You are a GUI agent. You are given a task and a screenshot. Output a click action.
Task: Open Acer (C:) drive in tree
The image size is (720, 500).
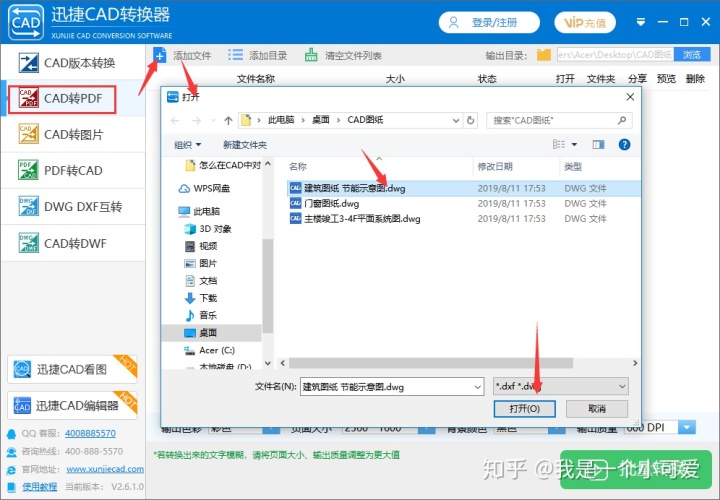point(209,350)
